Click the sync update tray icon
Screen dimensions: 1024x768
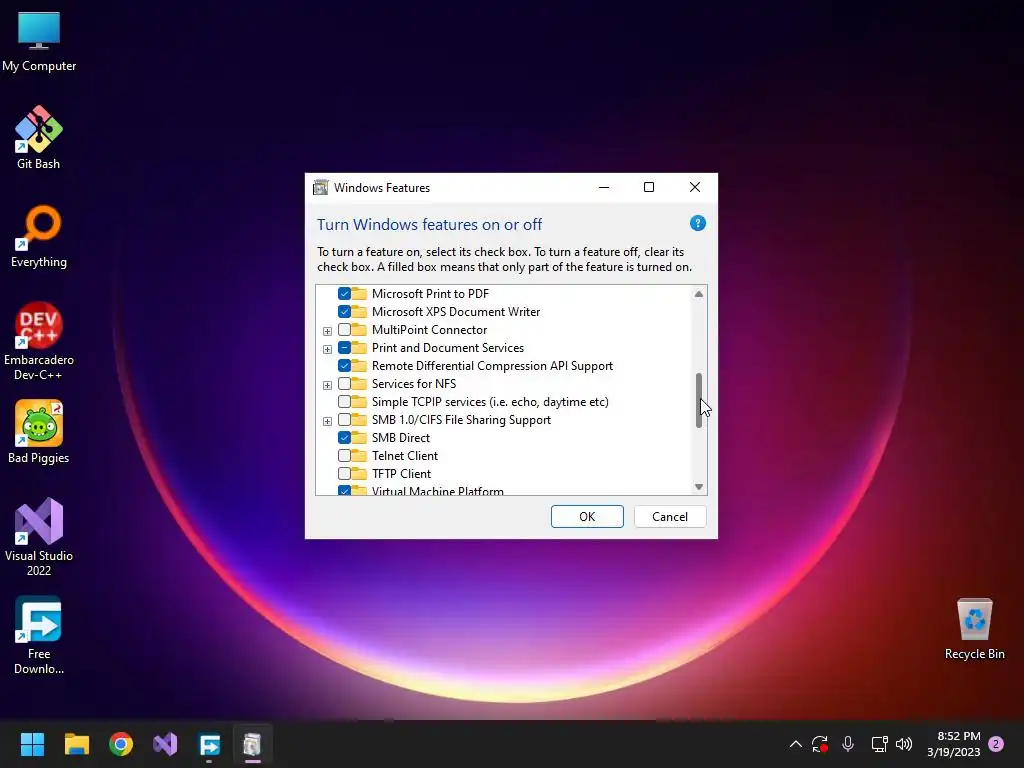point(820,744)
